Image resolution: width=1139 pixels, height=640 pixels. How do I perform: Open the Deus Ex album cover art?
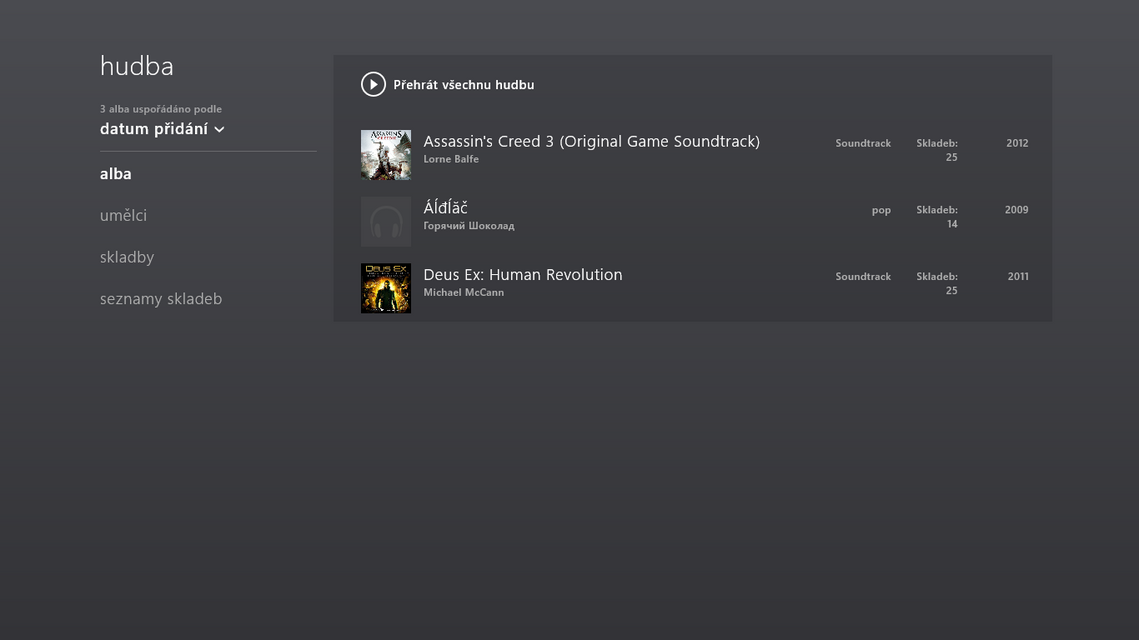pos(386,288)
